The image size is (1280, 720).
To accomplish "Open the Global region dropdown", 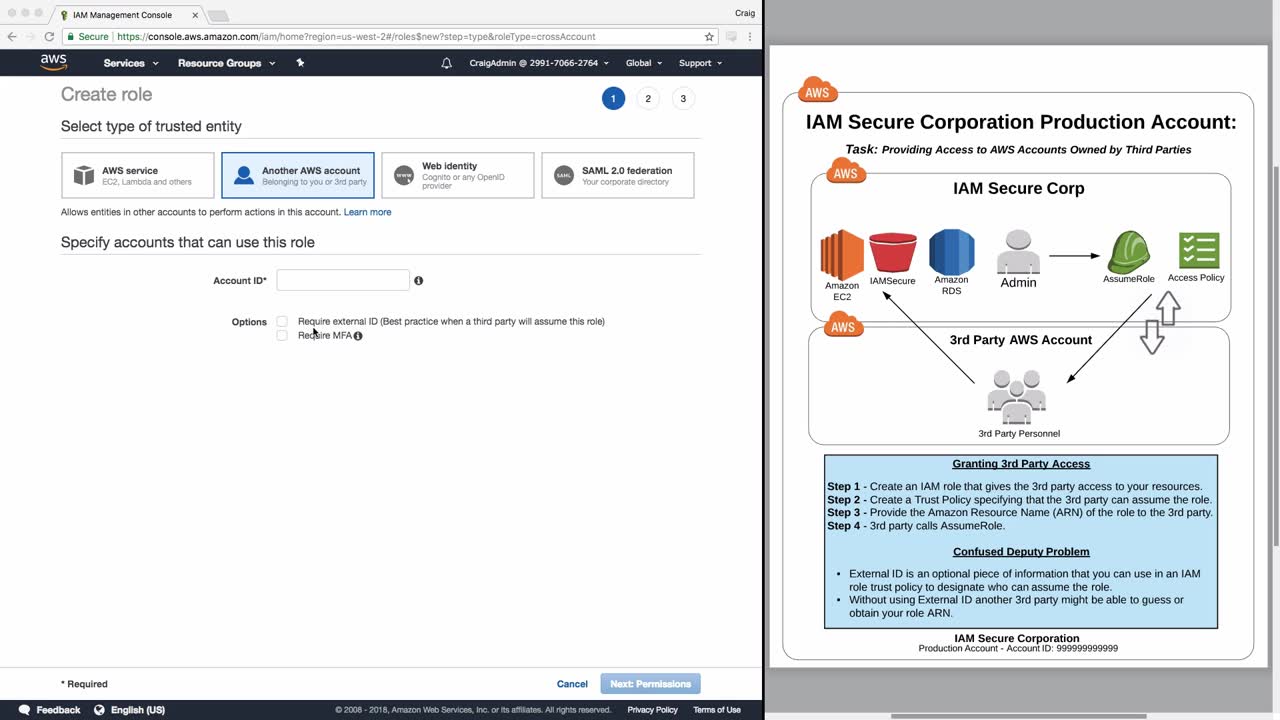I will 644,63.
